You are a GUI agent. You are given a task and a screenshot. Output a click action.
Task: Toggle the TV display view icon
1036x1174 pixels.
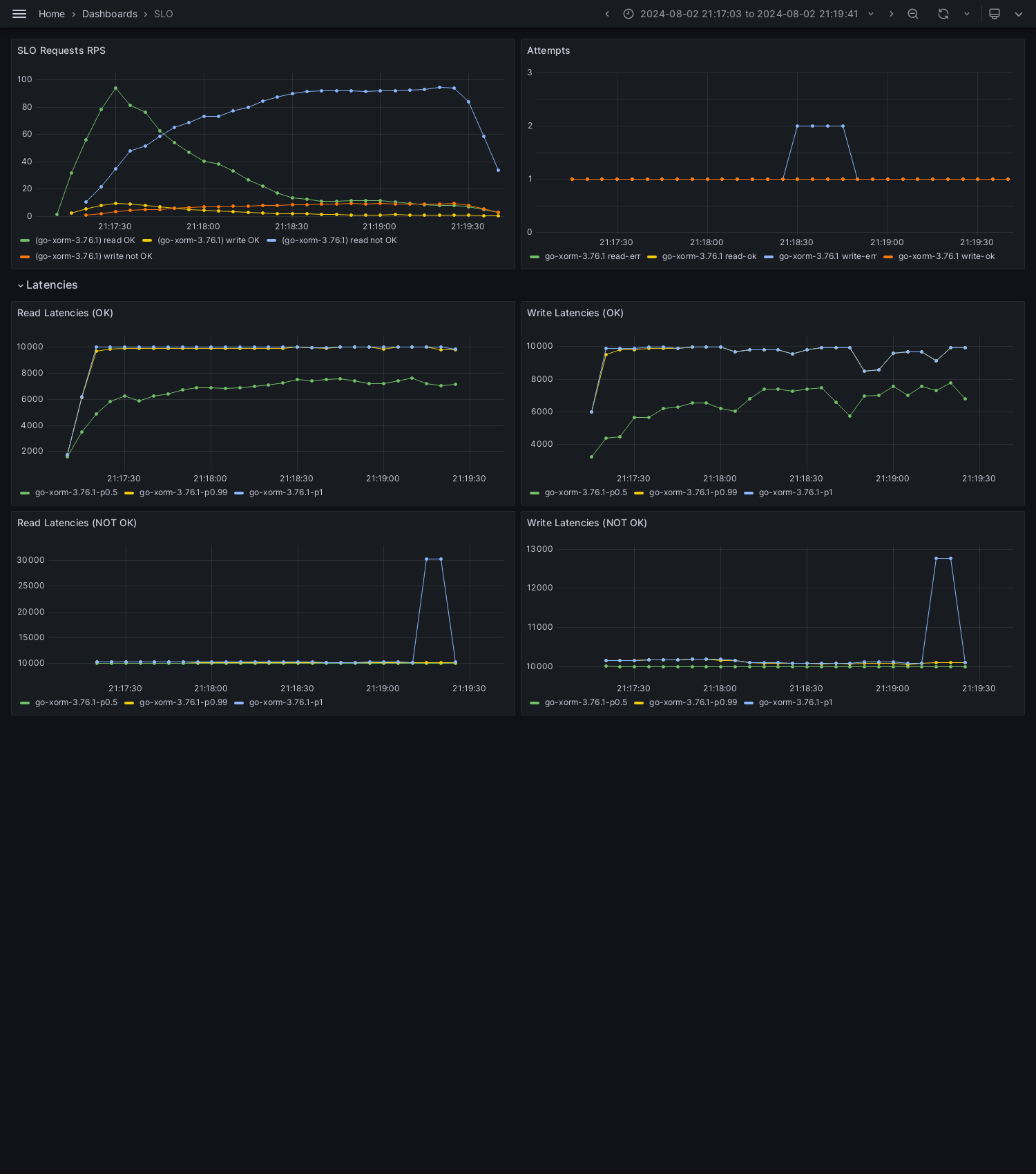click(995, 14)
